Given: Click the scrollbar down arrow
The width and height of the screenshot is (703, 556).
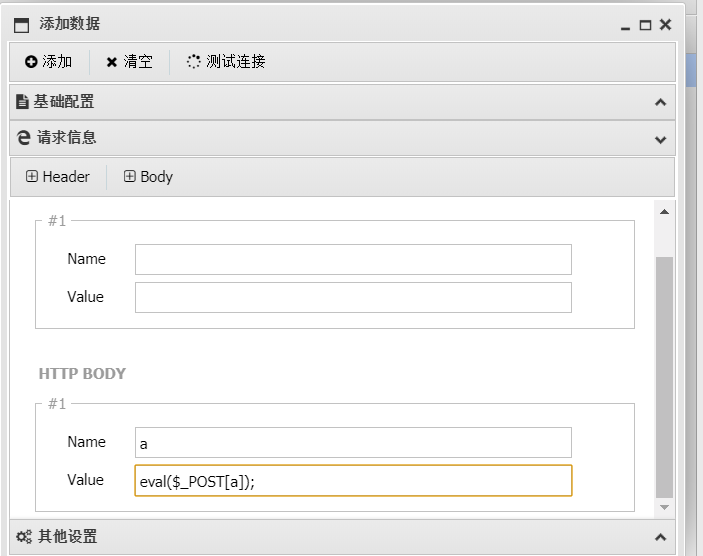Looking at the screenshot, I should 664,507.
